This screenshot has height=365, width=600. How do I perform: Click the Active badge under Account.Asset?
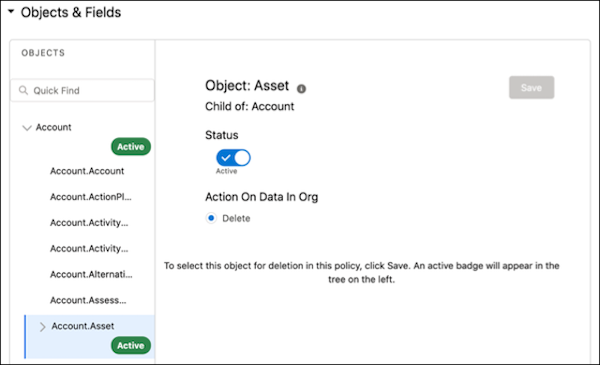[x=131, y=345]
